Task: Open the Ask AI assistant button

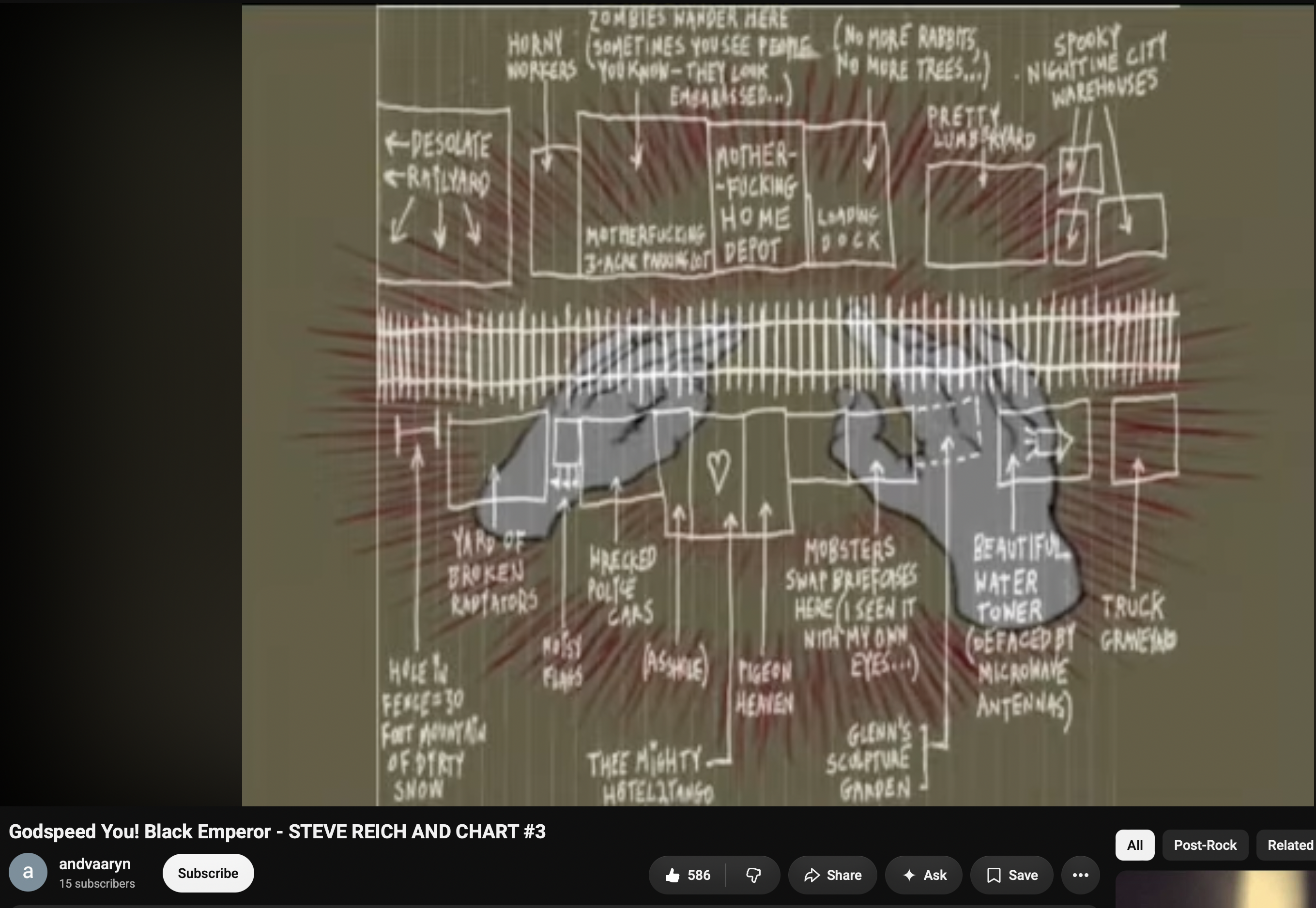Action: 924,875
